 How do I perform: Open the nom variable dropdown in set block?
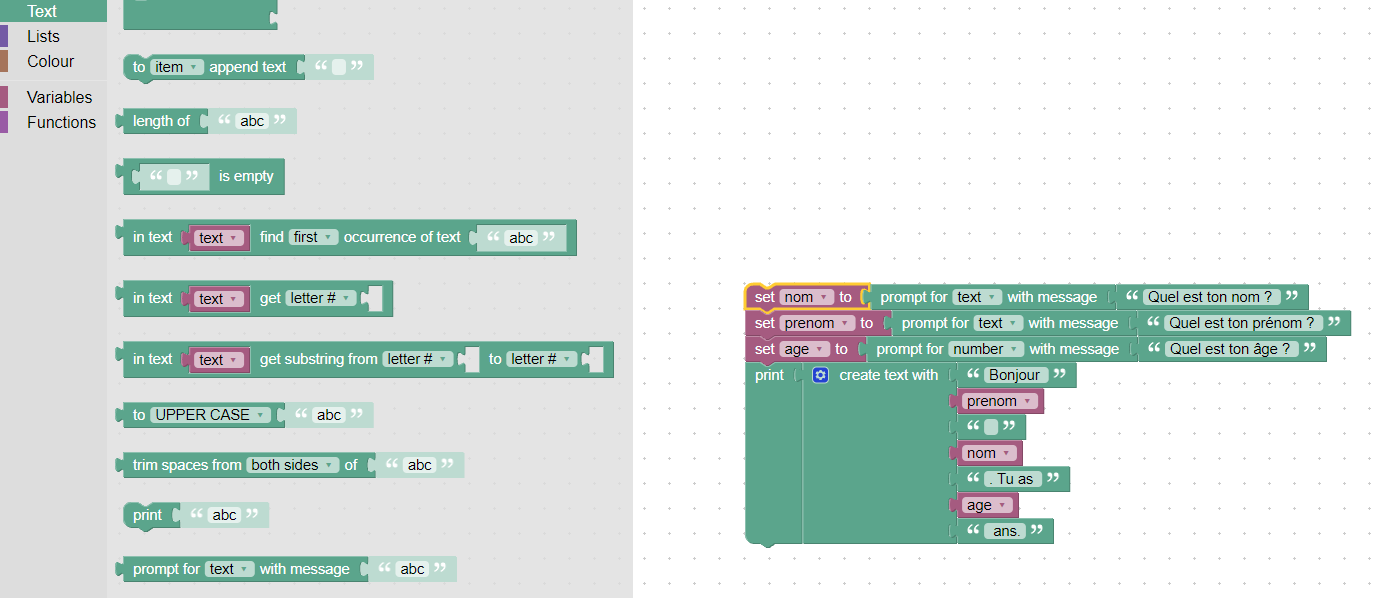(807, 297)
